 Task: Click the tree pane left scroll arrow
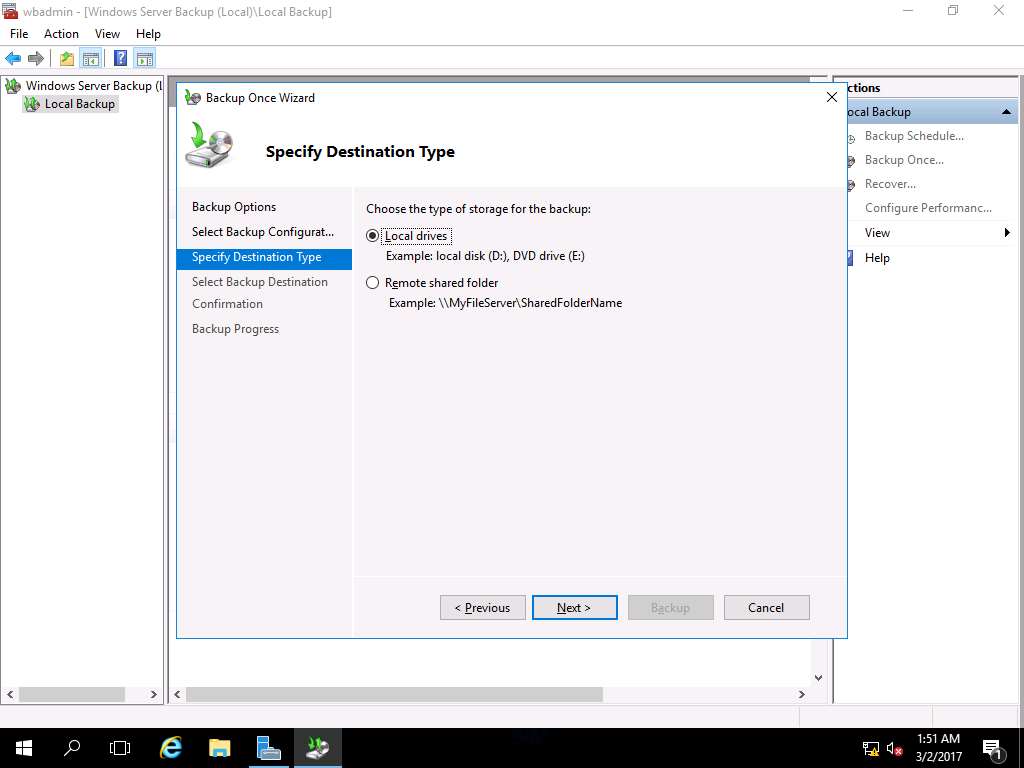[x=10, y=694]
